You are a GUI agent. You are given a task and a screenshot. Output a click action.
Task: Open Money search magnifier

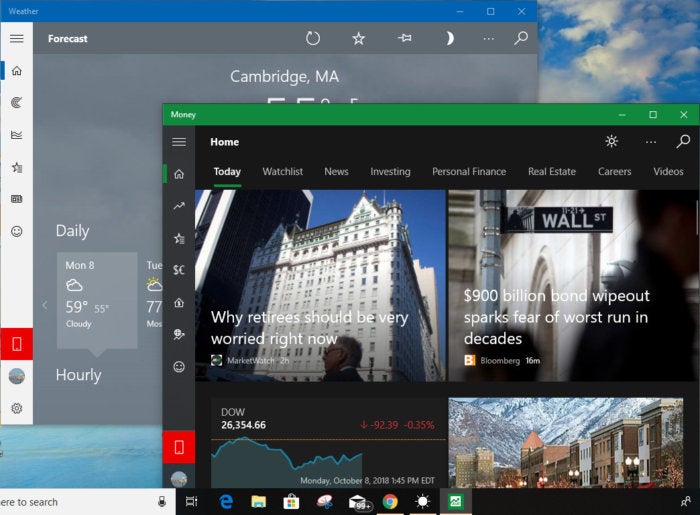683,141
